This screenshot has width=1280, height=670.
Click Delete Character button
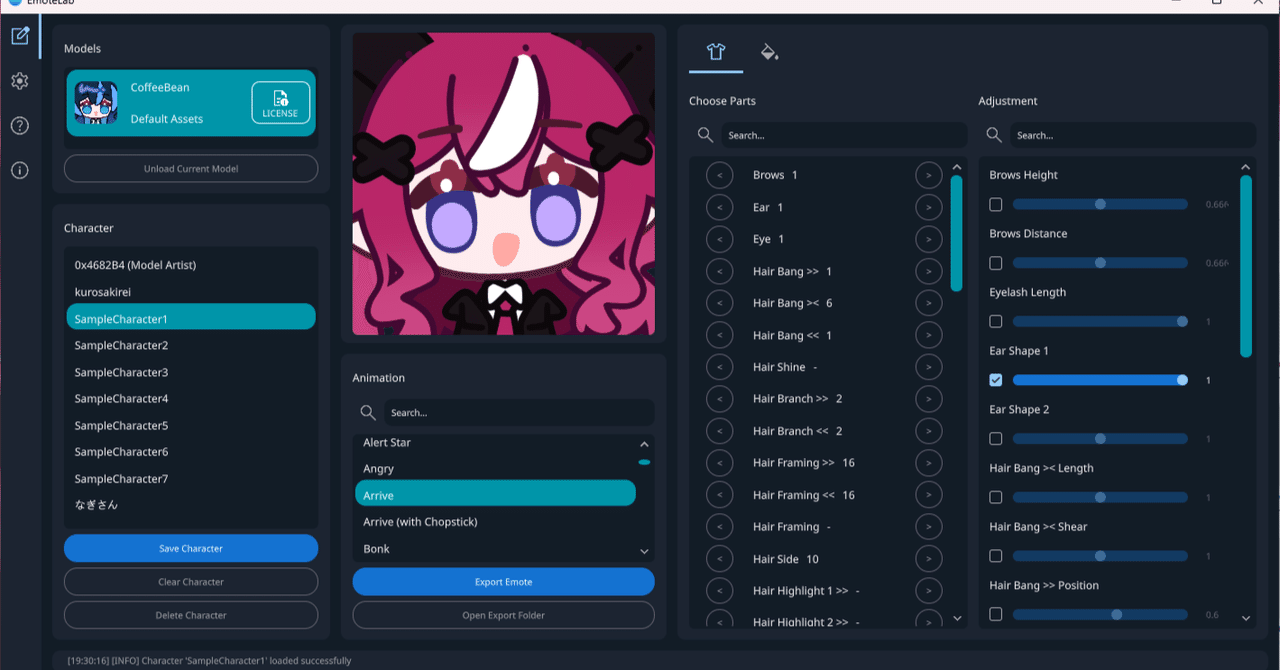pyautogui.click(x=191, y=615)
